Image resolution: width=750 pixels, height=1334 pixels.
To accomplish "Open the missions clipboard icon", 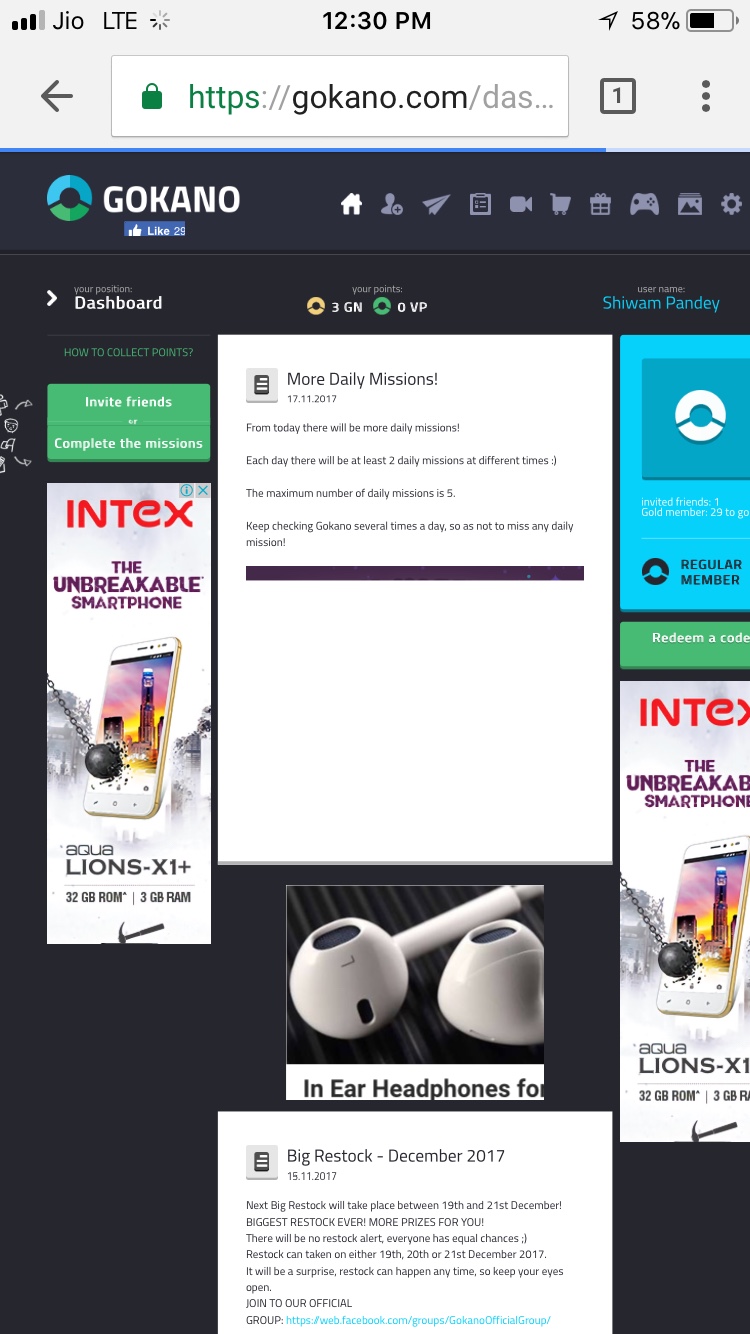I will click(480, 205).
